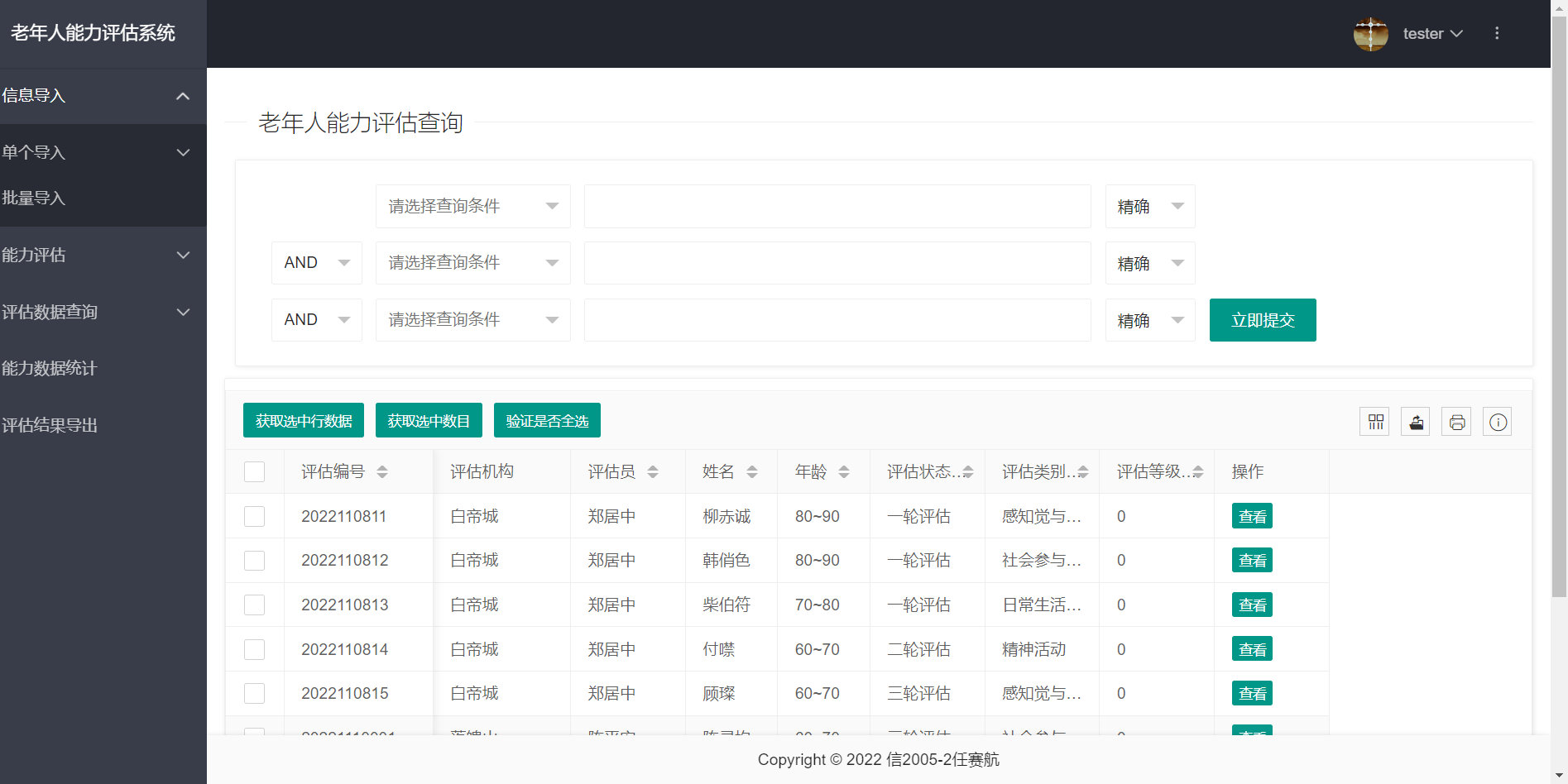The height and width of the screenshot is (784, 1568).
Task: Click the 获取选中行数据 button
Action: (x=304, y=421)
